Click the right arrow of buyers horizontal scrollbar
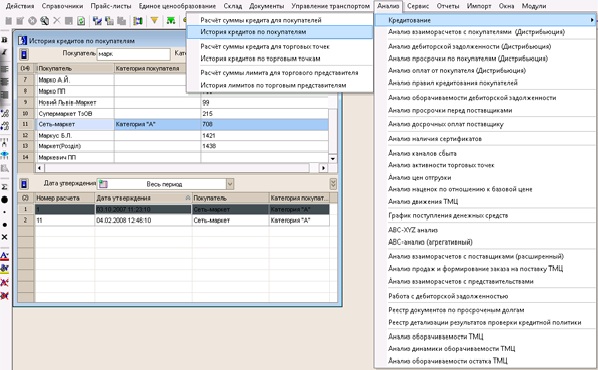 click(323, 168)
